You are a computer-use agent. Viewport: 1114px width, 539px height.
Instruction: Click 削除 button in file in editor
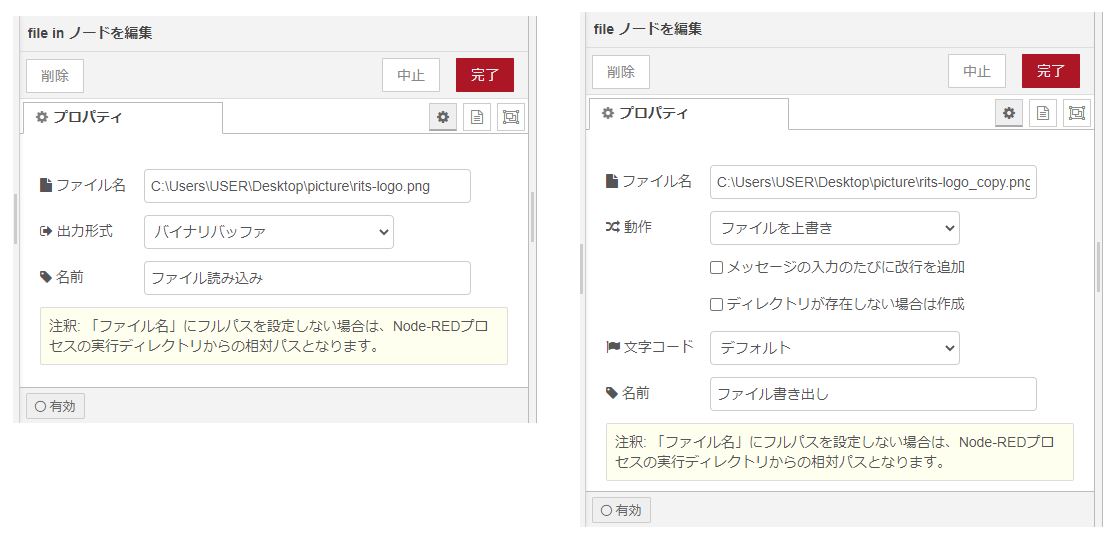click(55, 76)
